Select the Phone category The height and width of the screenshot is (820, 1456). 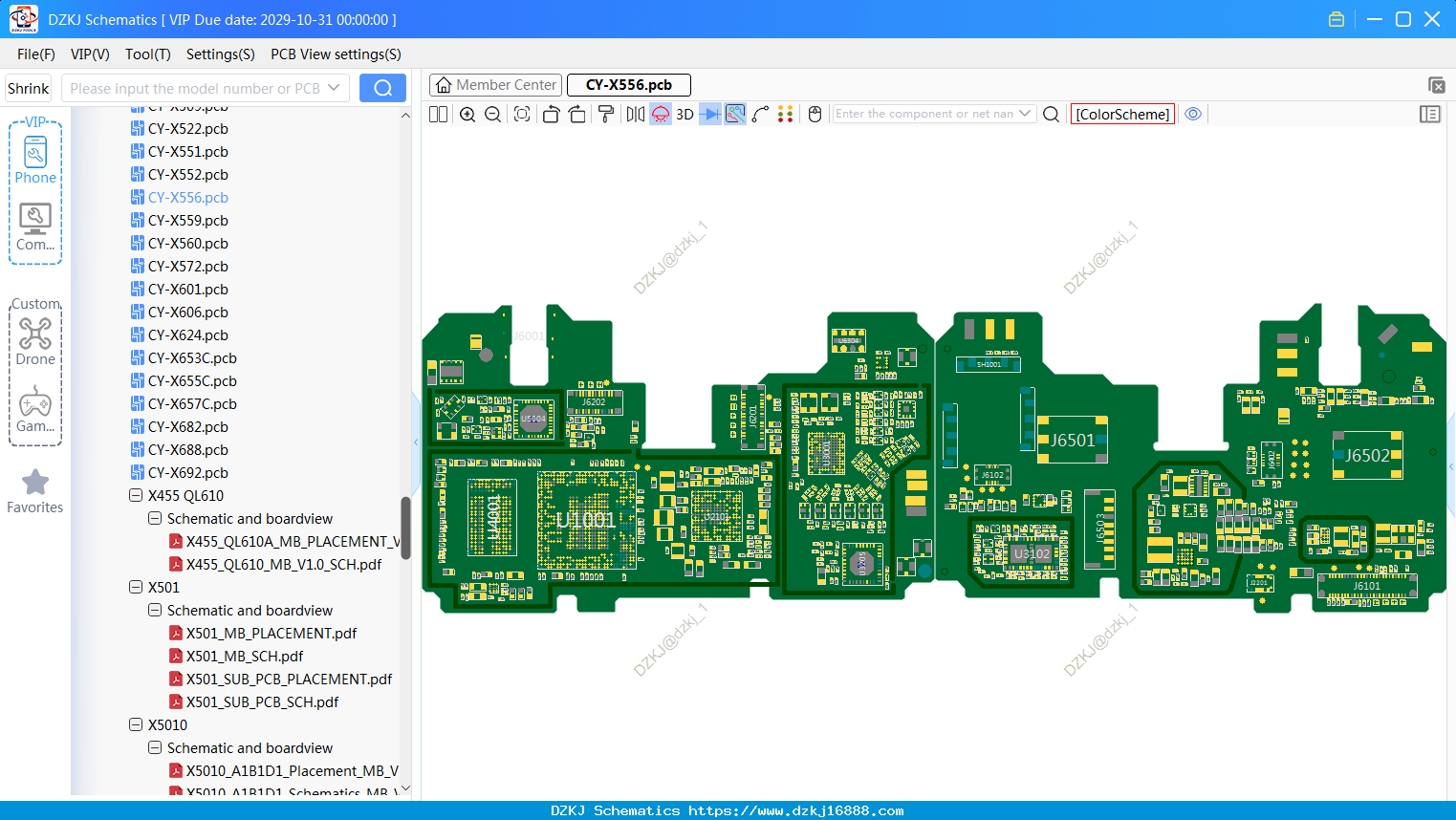tap(35, 161)
